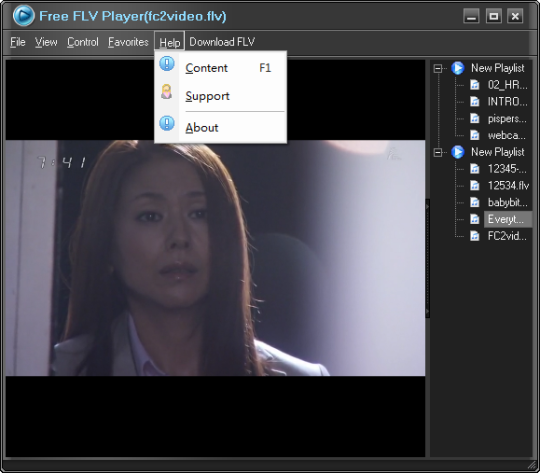Select the pispers... playlist entry
The width and height of the screenshot is (540, 473).
coord(507,119)
